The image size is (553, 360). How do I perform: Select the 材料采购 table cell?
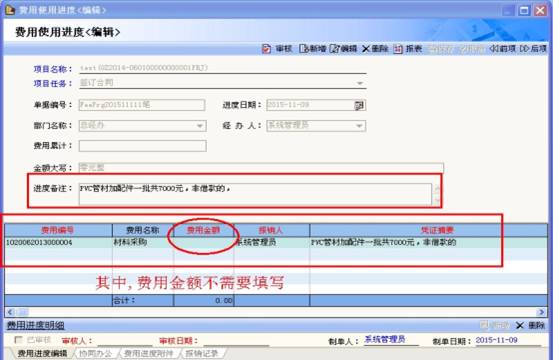[x=143, y=243]
